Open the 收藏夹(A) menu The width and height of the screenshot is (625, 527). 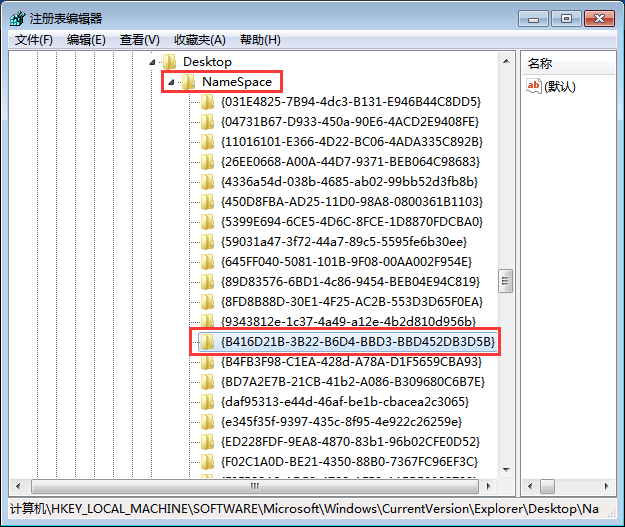(200, 40)
